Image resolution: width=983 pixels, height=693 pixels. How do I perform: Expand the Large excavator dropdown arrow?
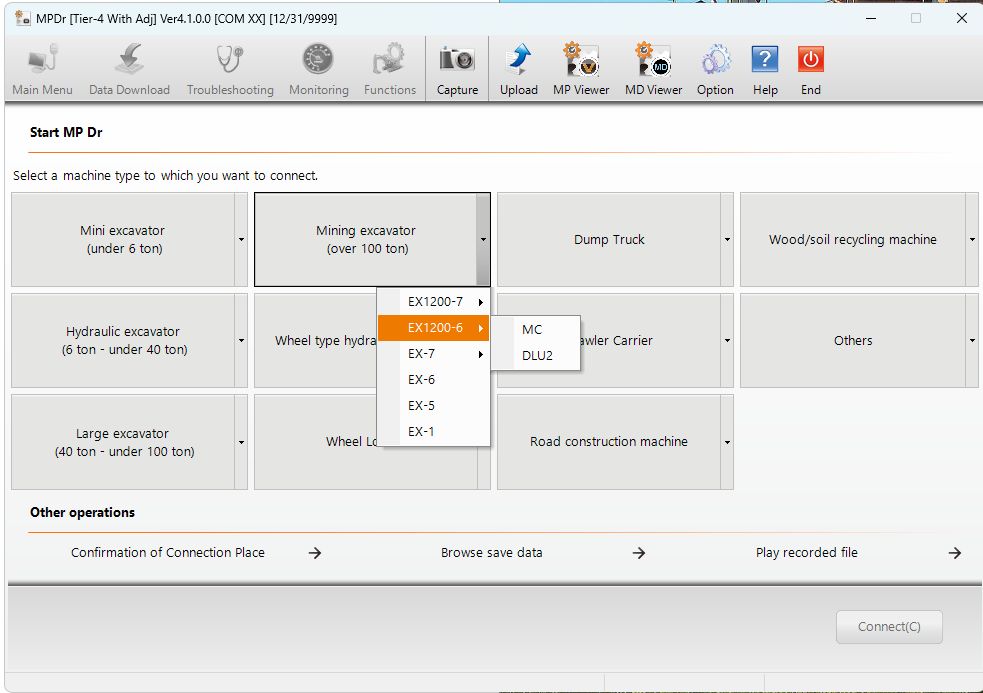click(241, 442)
